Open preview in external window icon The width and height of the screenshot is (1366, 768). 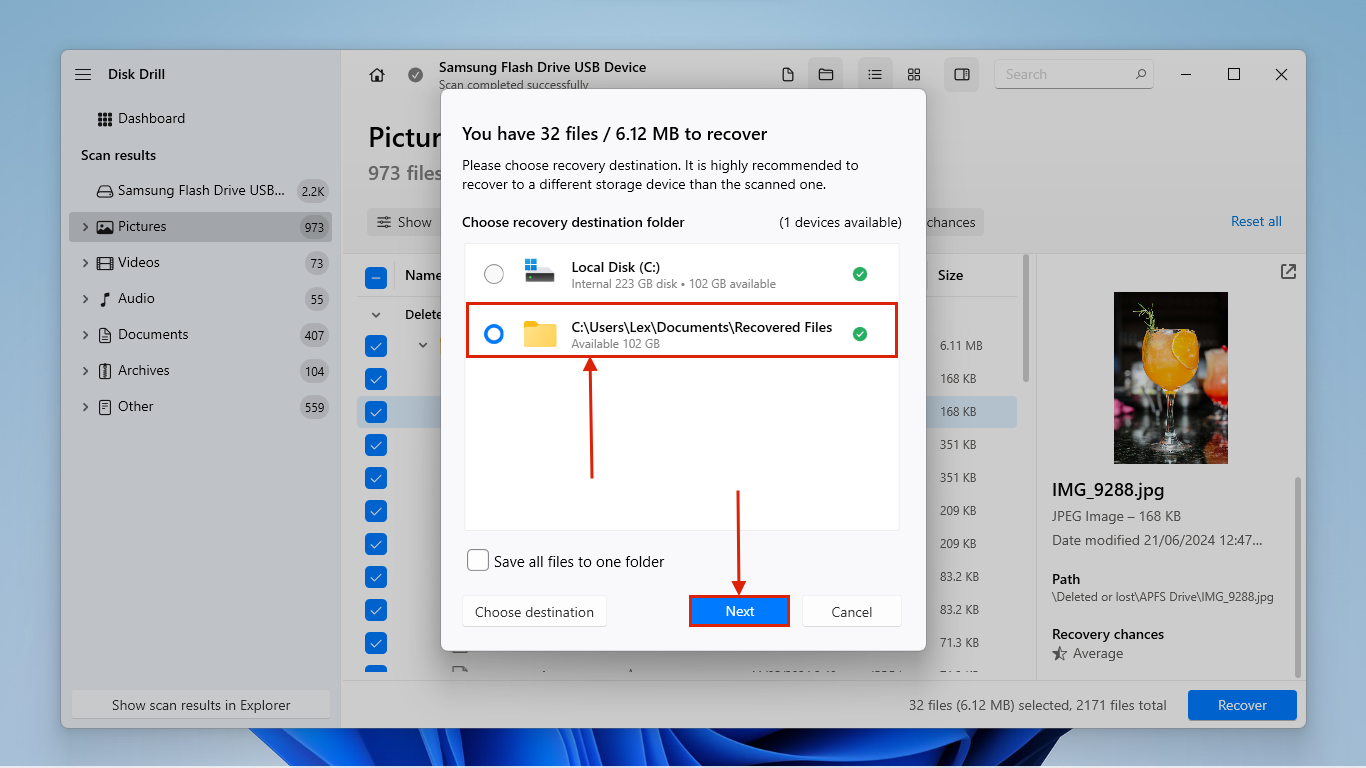tap(1288, 272)
